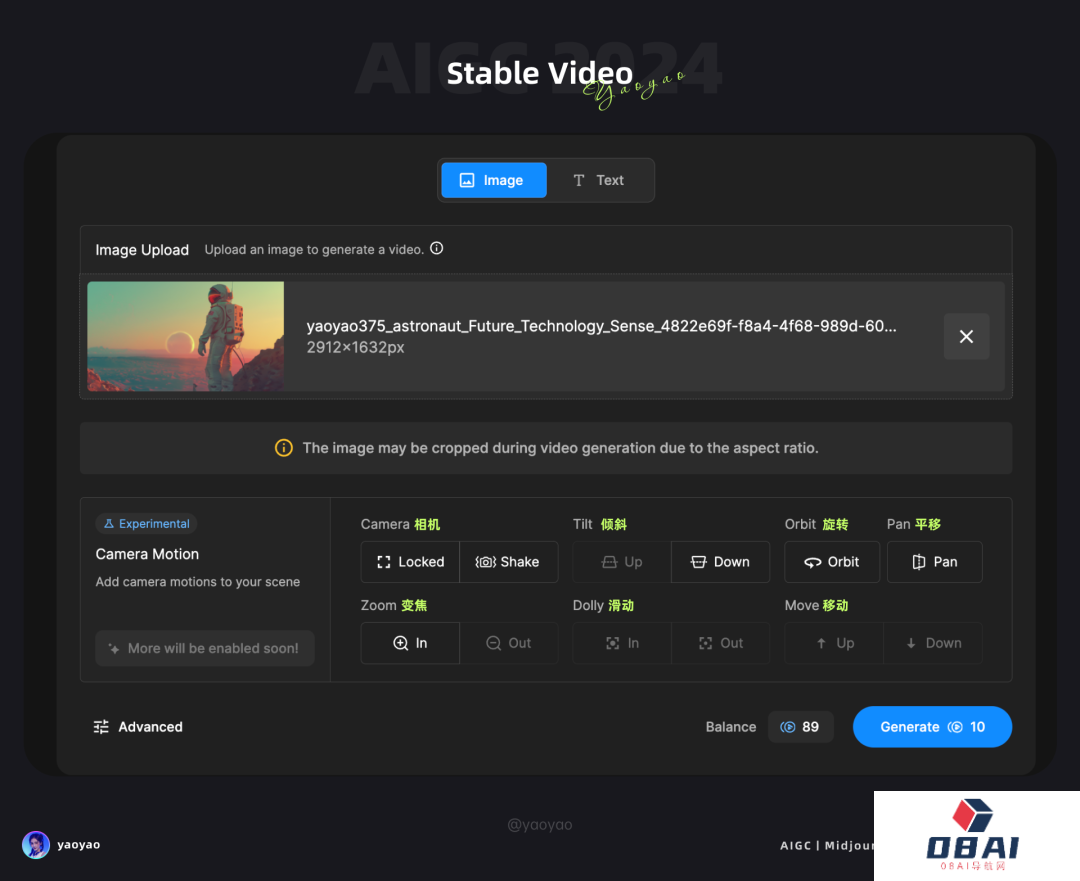The image size is (1080, 881).
Task: Select Zoom Out motion
Action: coord(508,643)
